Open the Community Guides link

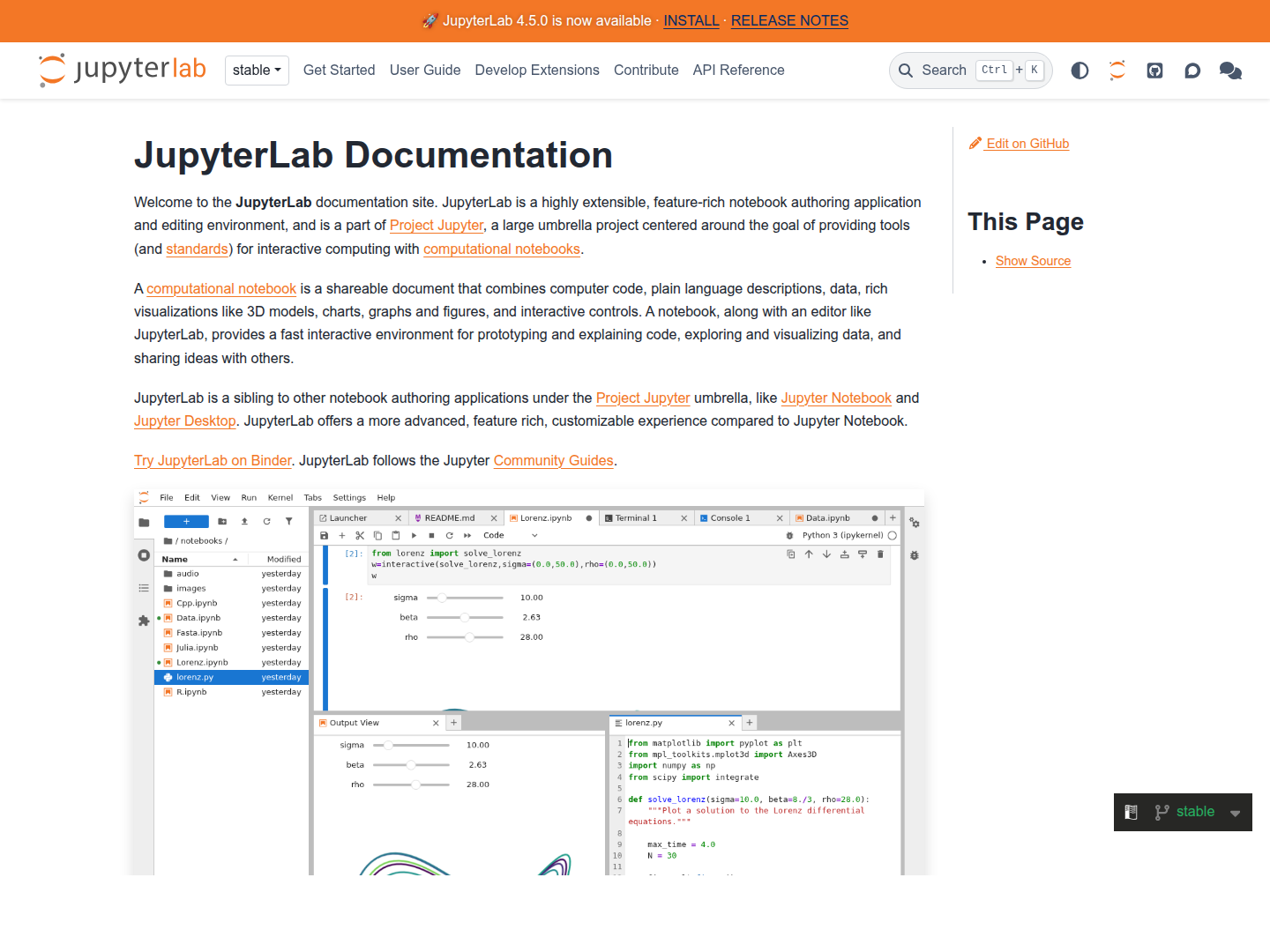[x=553, y=461]
